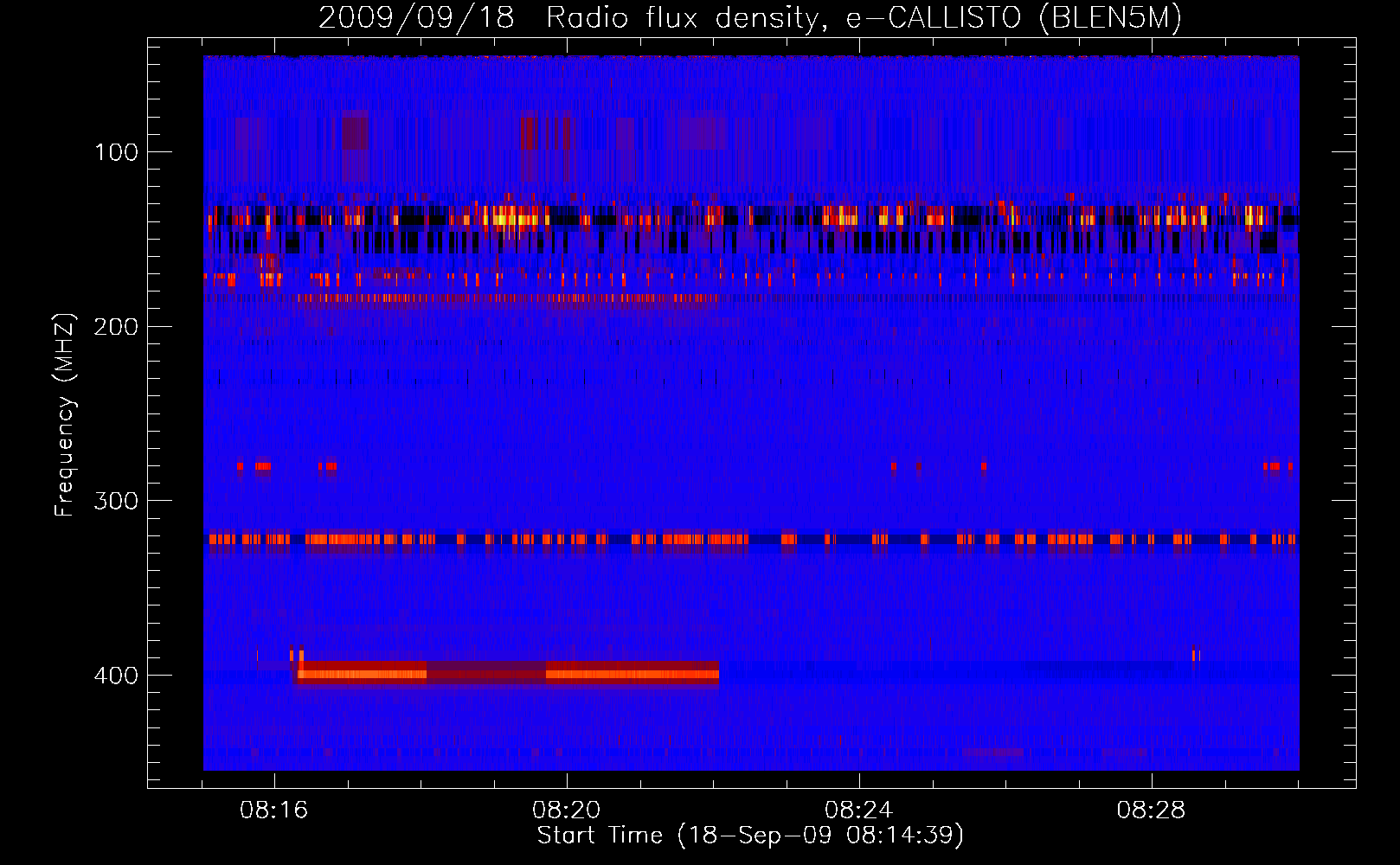Viewport: 1400px width, 865px height.
Task: Click the 100 frequency tick label
Action: [116, 153]
